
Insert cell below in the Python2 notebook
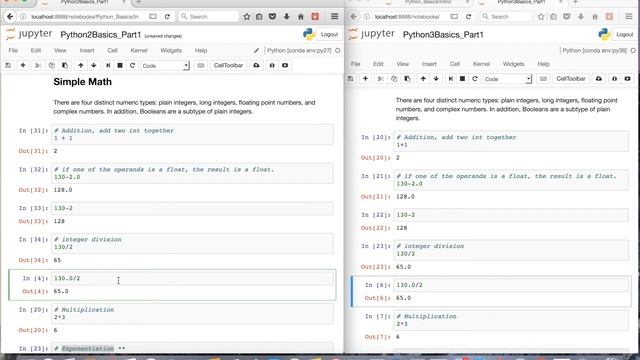[x=23, y=65]
